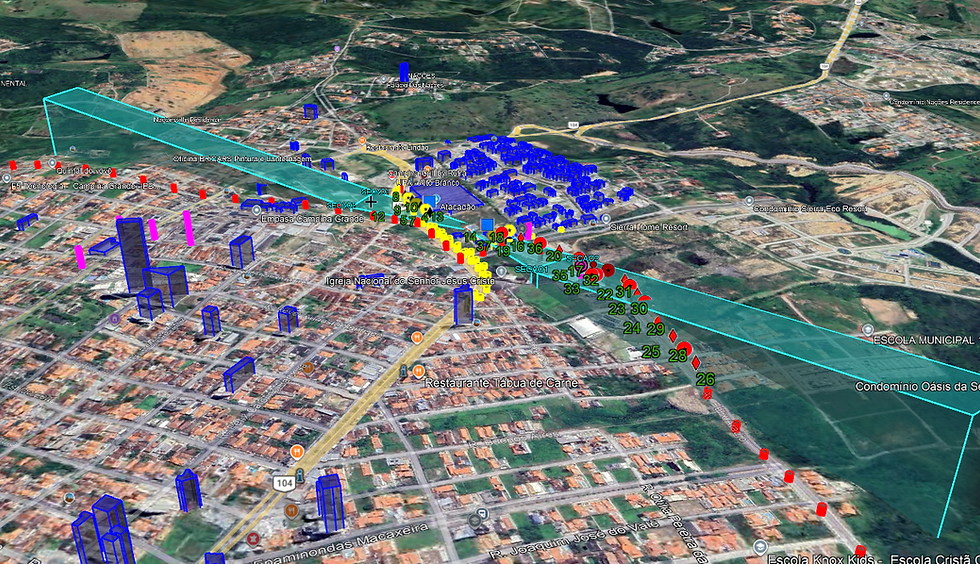The height and width of the screenshot is (564, 980).
Task: Click the Igreja Nacional church pin icon
Action: pyautogui.click(x=501, y=272)
